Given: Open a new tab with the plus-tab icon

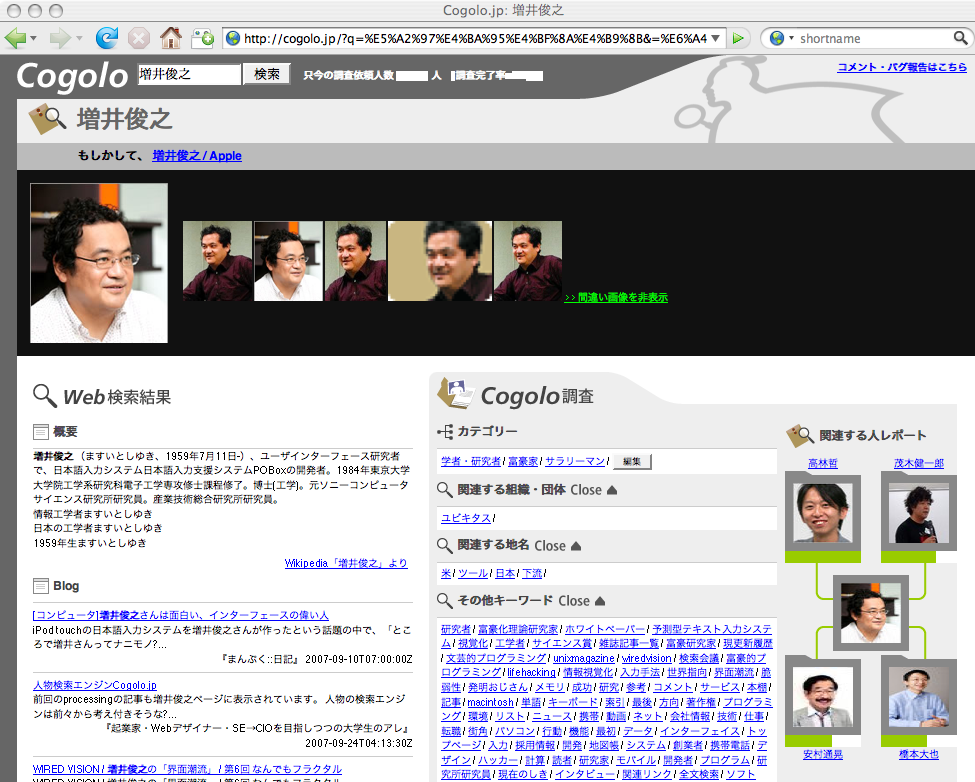Looking at the screenshot, I should click(203, 39).
